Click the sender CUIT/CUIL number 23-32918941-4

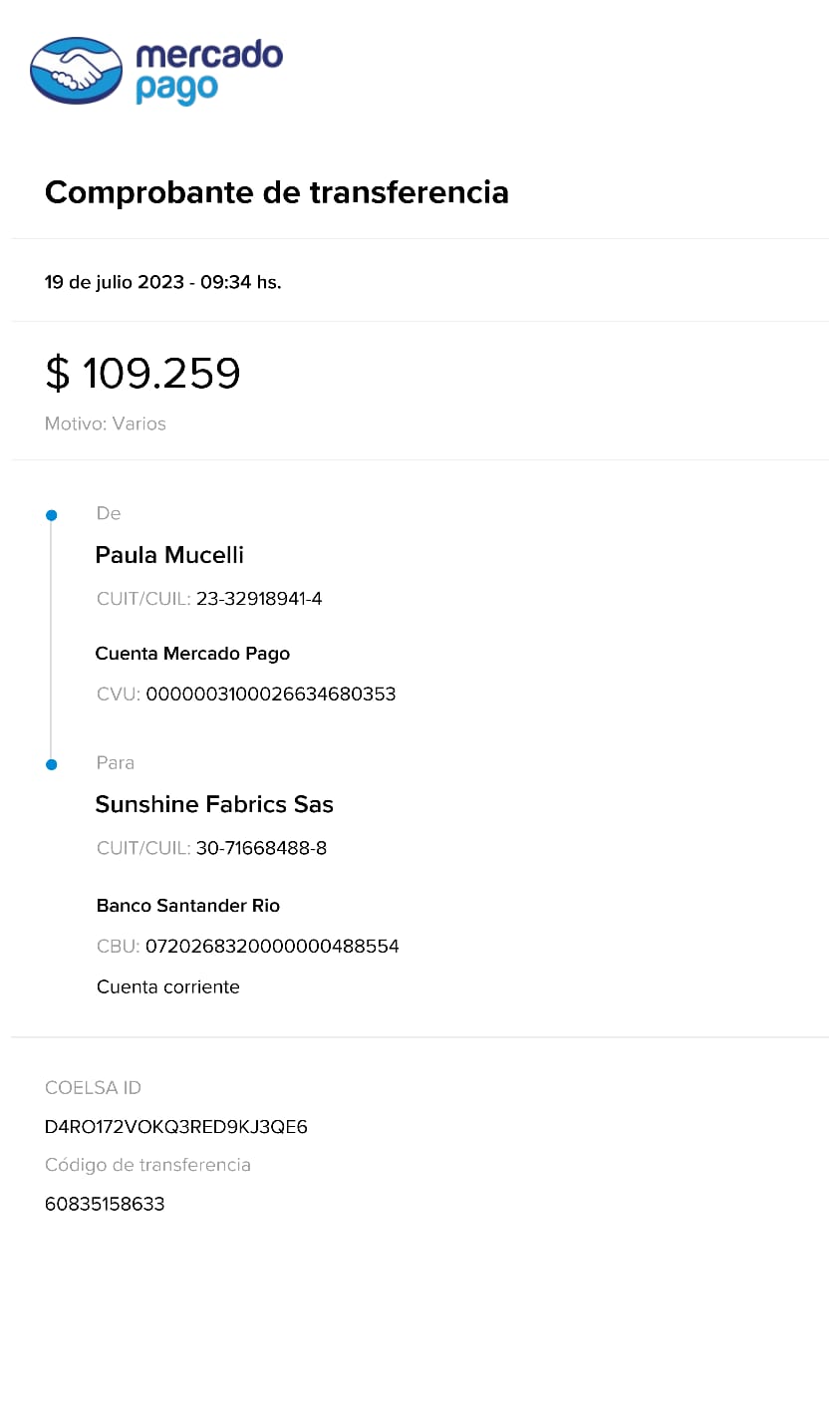(x=259, y=599)
